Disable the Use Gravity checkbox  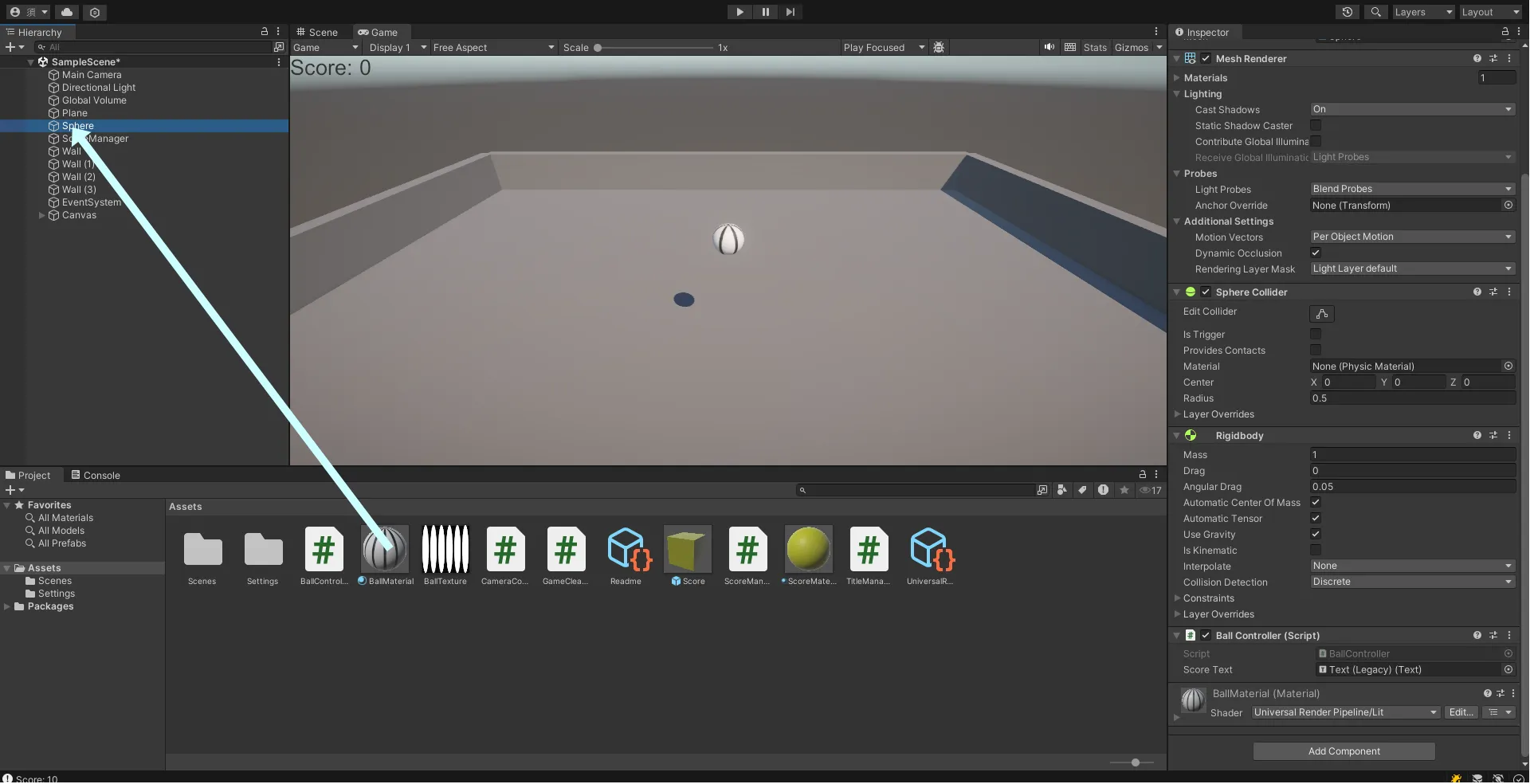pos(1316,535)
